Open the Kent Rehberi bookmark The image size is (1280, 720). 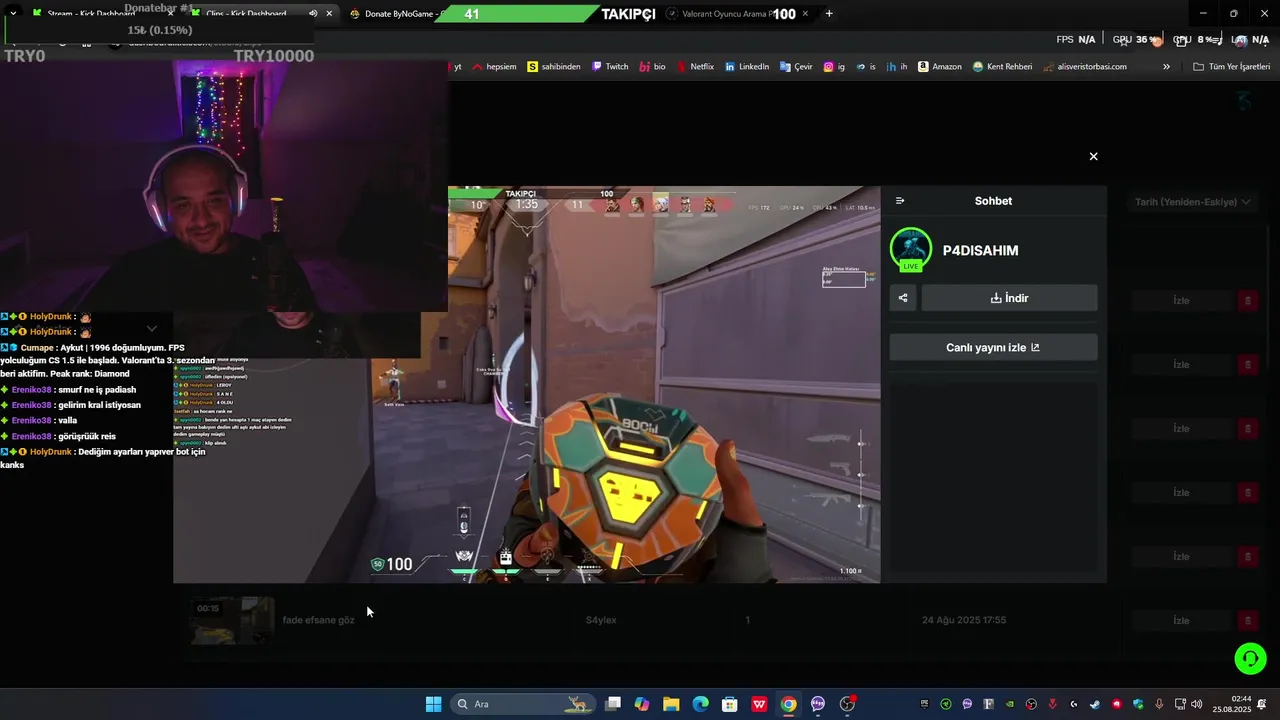coord(1002,67)
